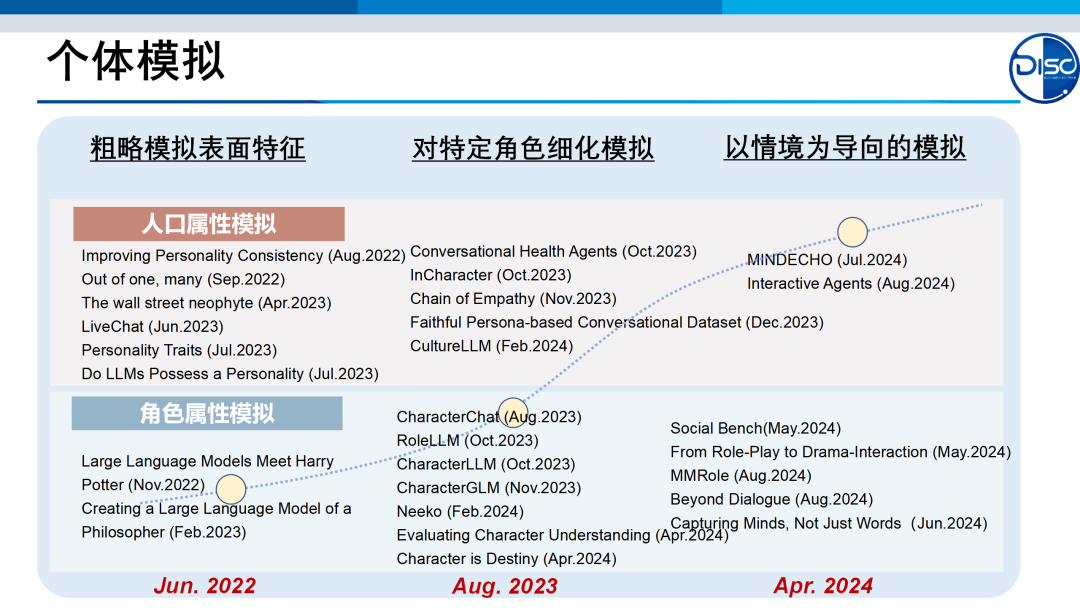
Task: Select CharacterGLM (Nov.2023) entry
Action: point(488,488)
